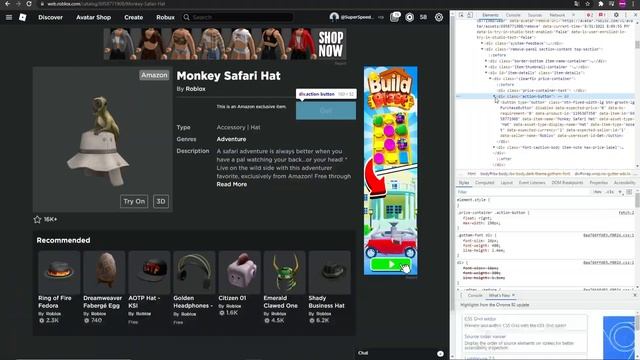Open the Computed styles tab
This screenshot has width=640, height=360.
pyautogui.click(x=484, y=182)
